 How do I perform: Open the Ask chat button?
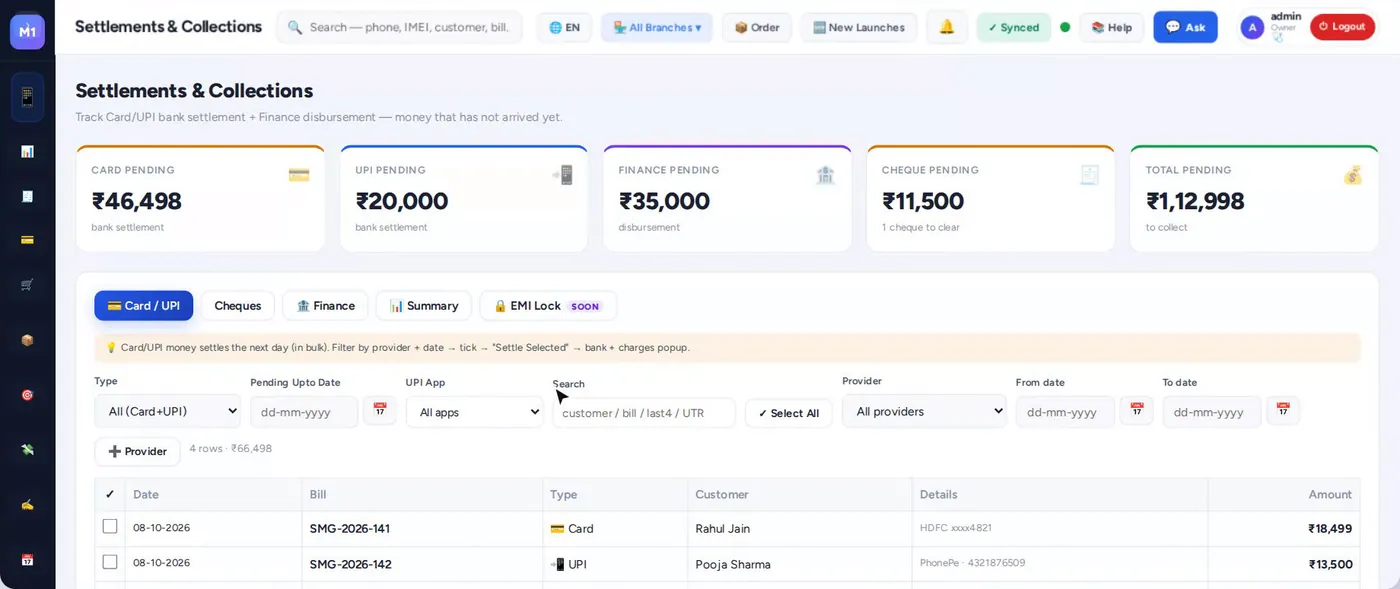point(1185,27)
